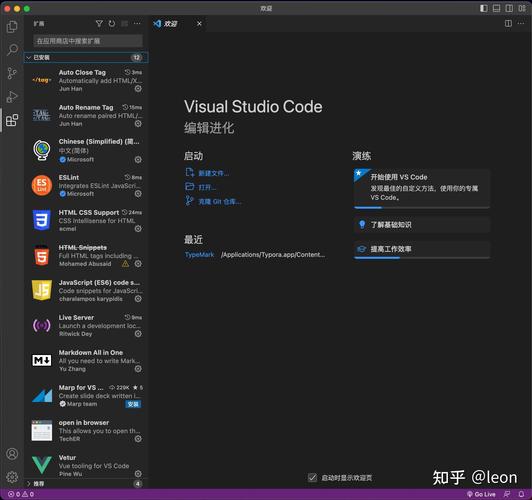Image resolution: width=532 pixels, height=500 pixels.
Task: Select the Extensions view icon
Action: [12, 120]
